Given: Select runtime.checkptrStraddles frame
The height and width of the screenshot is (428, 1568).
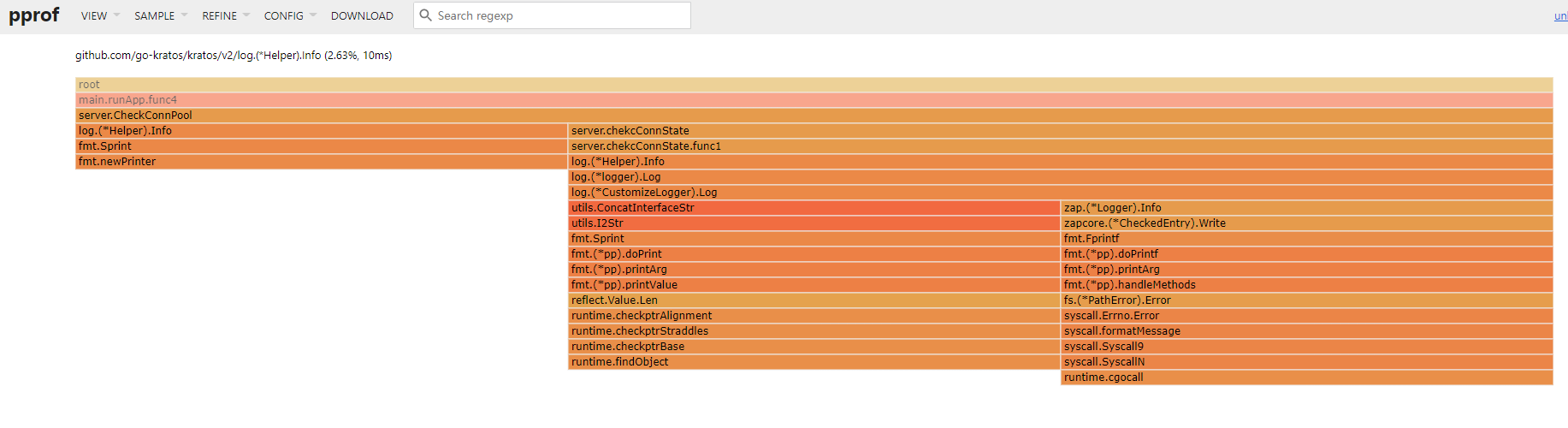Looking at the screenshot, I should (814, 331).
